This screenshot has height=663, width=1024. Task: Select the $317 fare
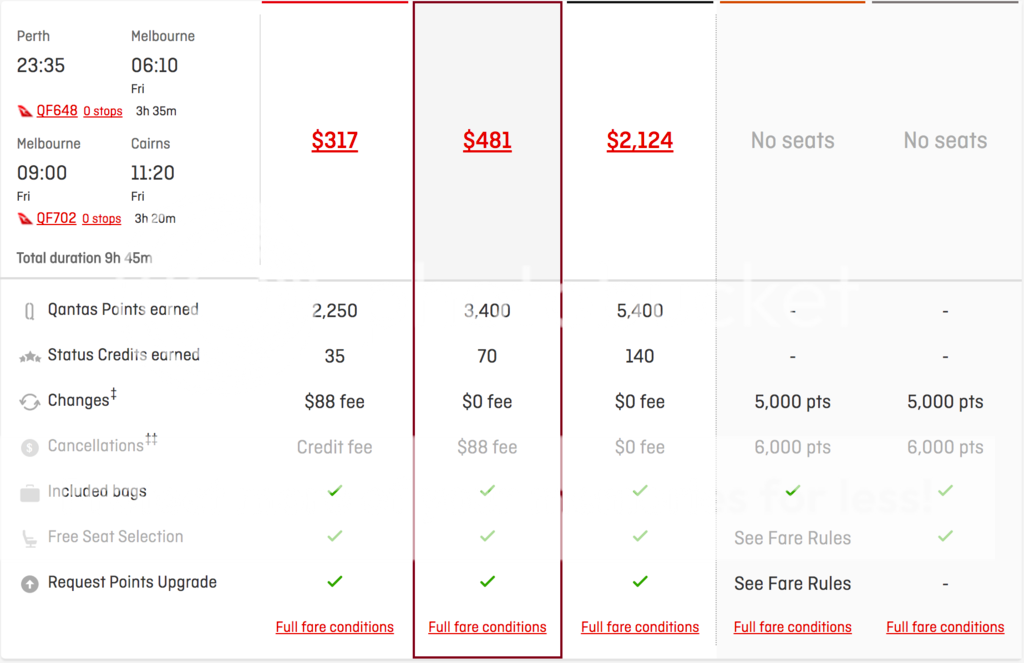[x=334, y=141]
